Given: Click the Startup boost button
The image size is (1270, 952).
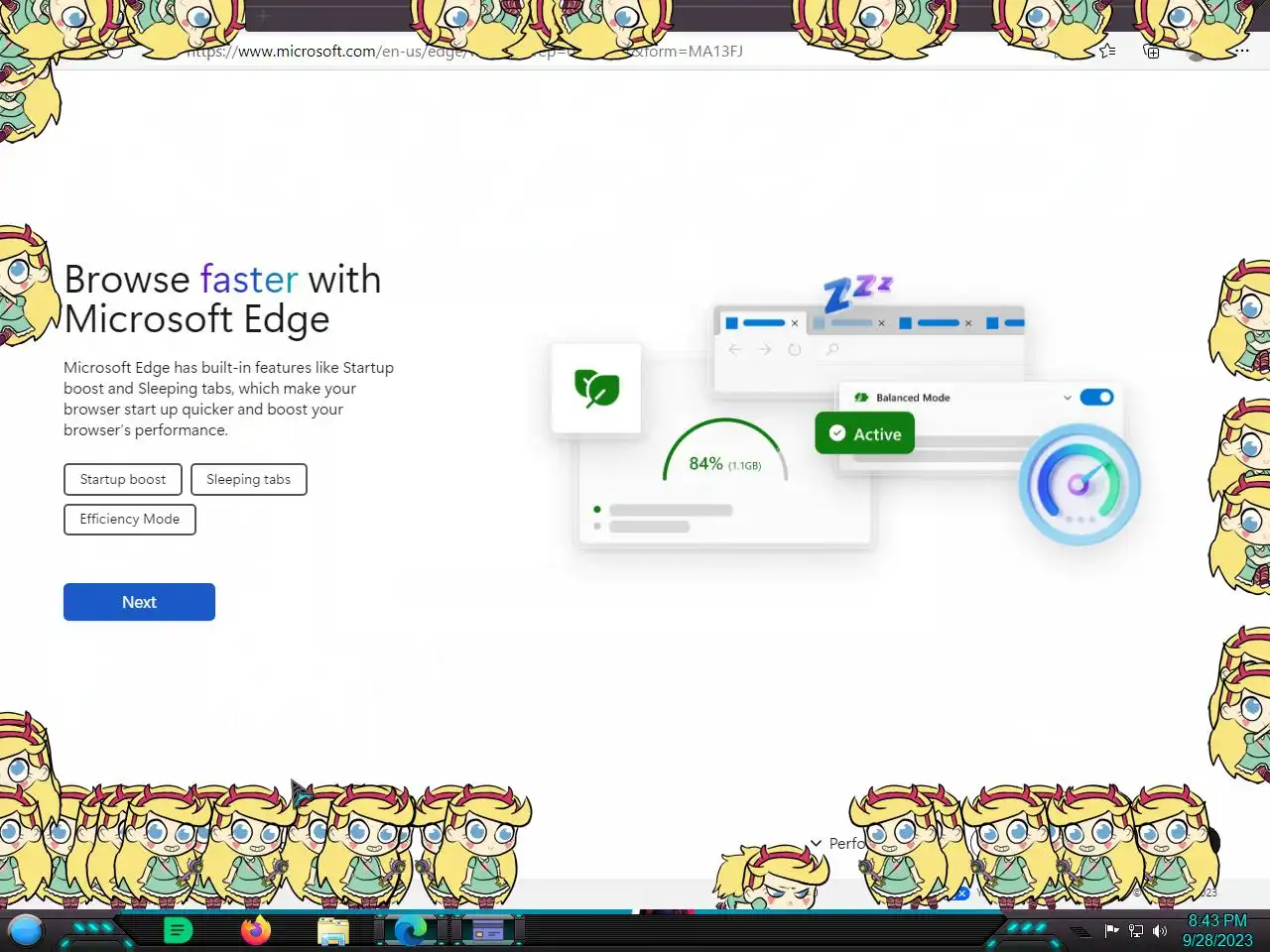Looking at the screenshot, I should 123,479.
